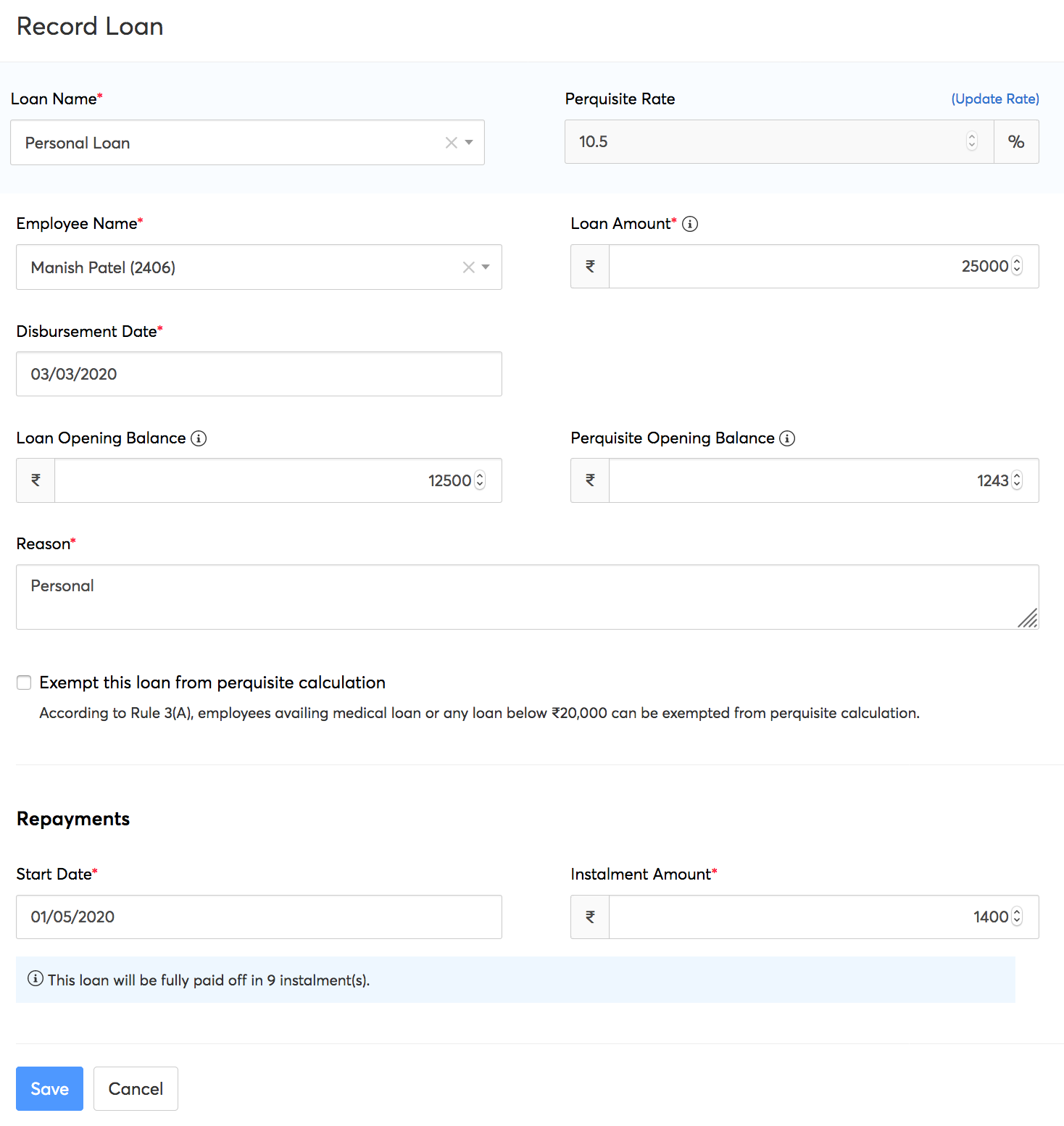Decrease the Instalment Amount using its stepper
The height and width of the screenshot is (1126, 1064).
[1018, 920]
